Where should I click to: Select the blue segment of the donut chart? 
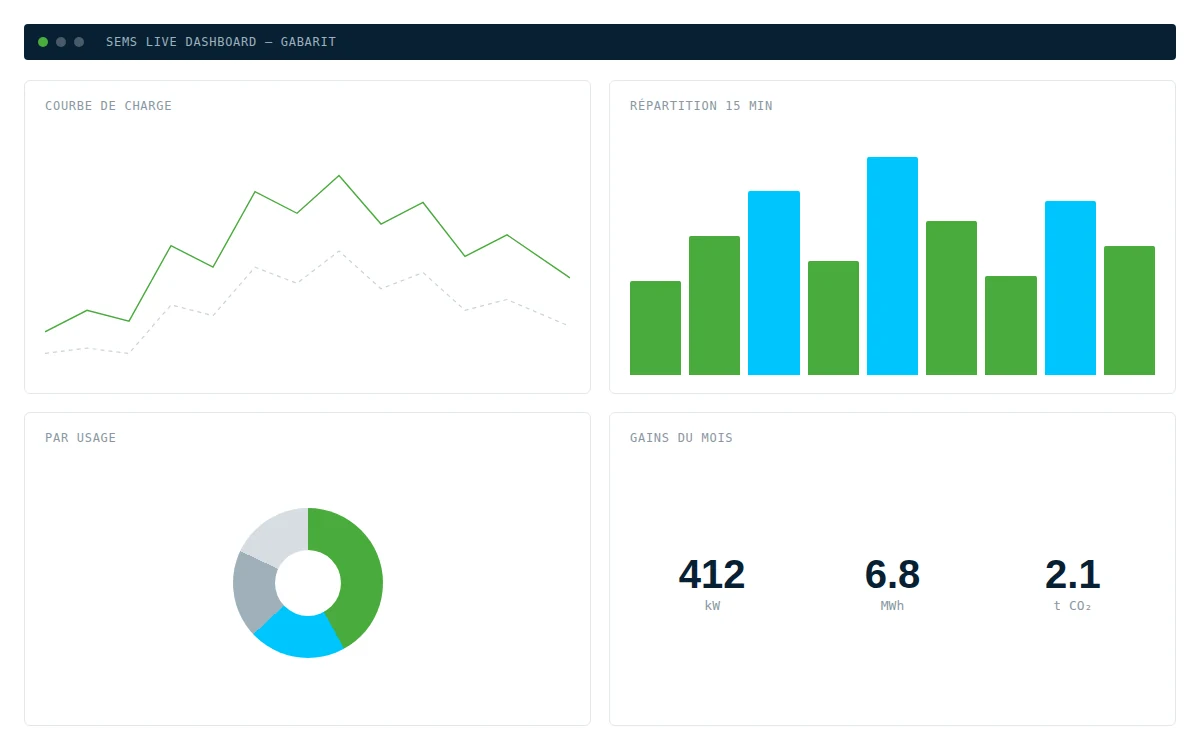pyautogui.click(x=298, y=637)
